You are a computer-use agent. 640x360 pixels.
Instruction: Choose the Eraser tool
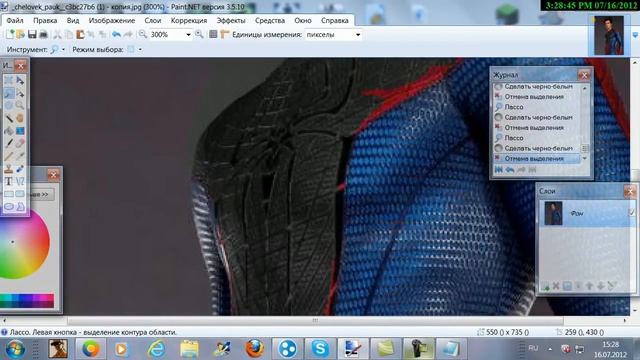20,144
